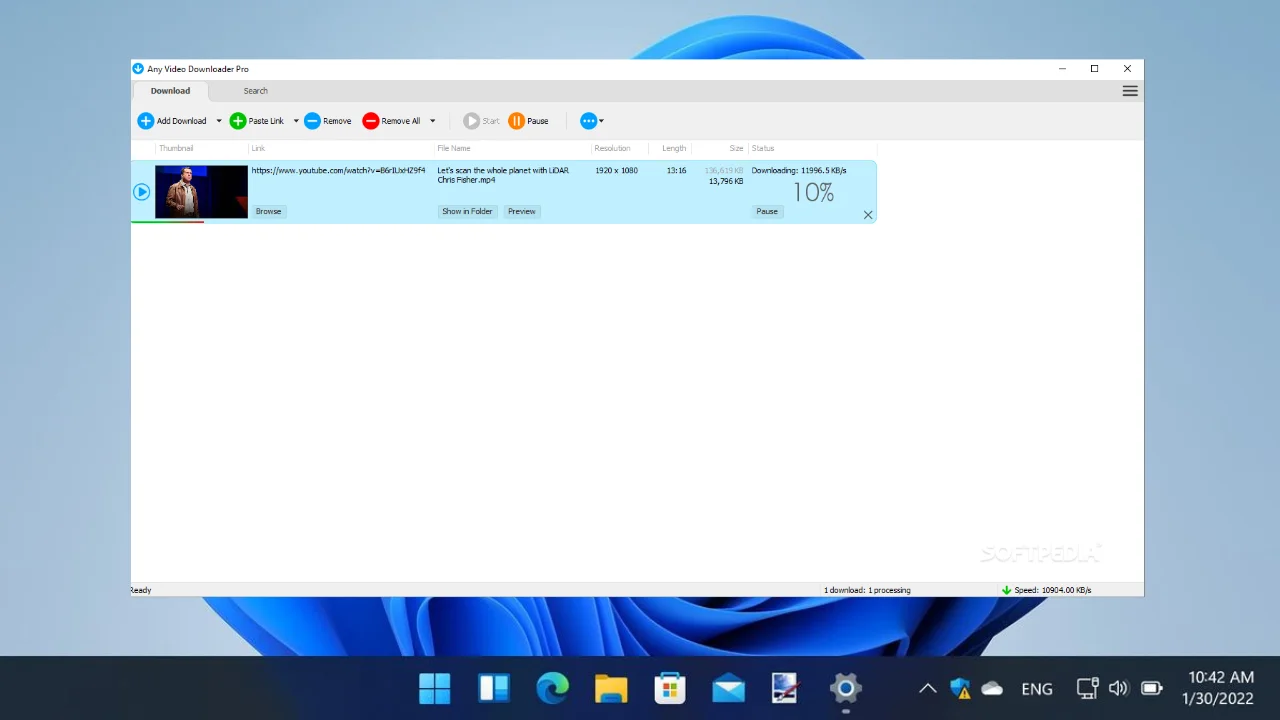This screenshot has height=720, width=1280.
Task: Click the 13,796 KB downloaded size value
Action: pos(726,181)
